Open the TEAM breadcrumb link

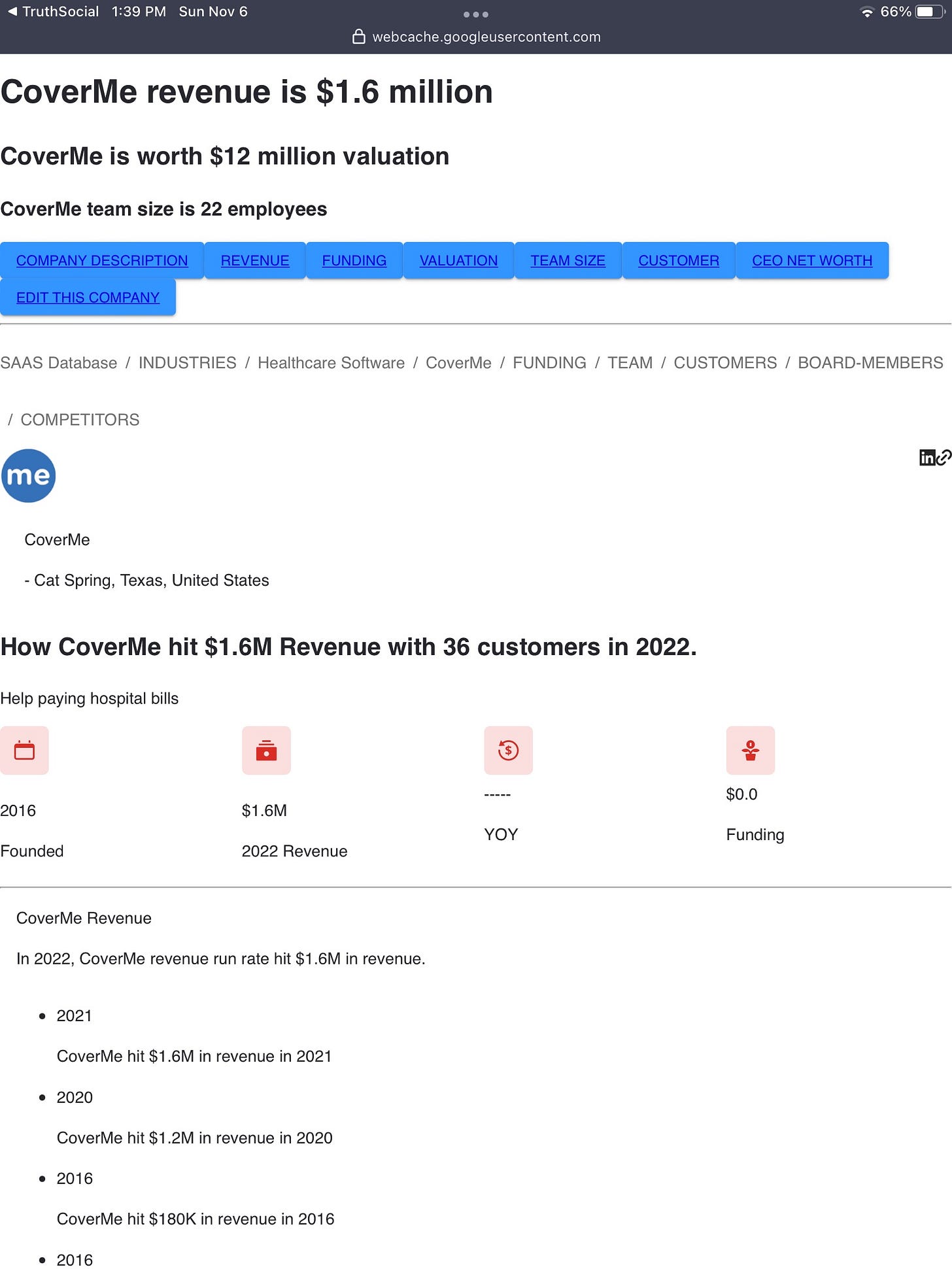630,363
